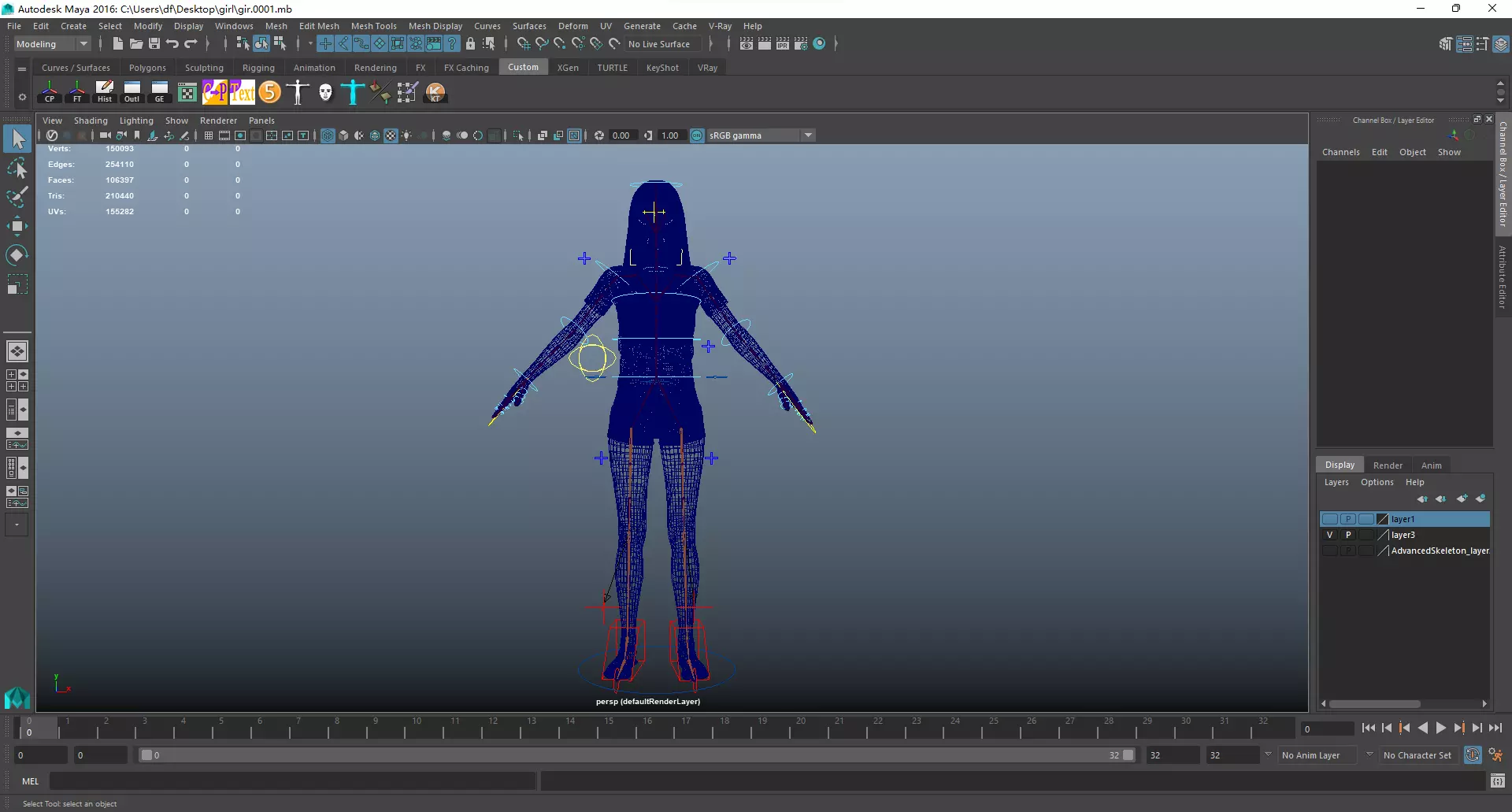Open the Modeling menu set dropdown
Screen dimensions: 1512x812
pyautogui.click(x=52, y=44)
